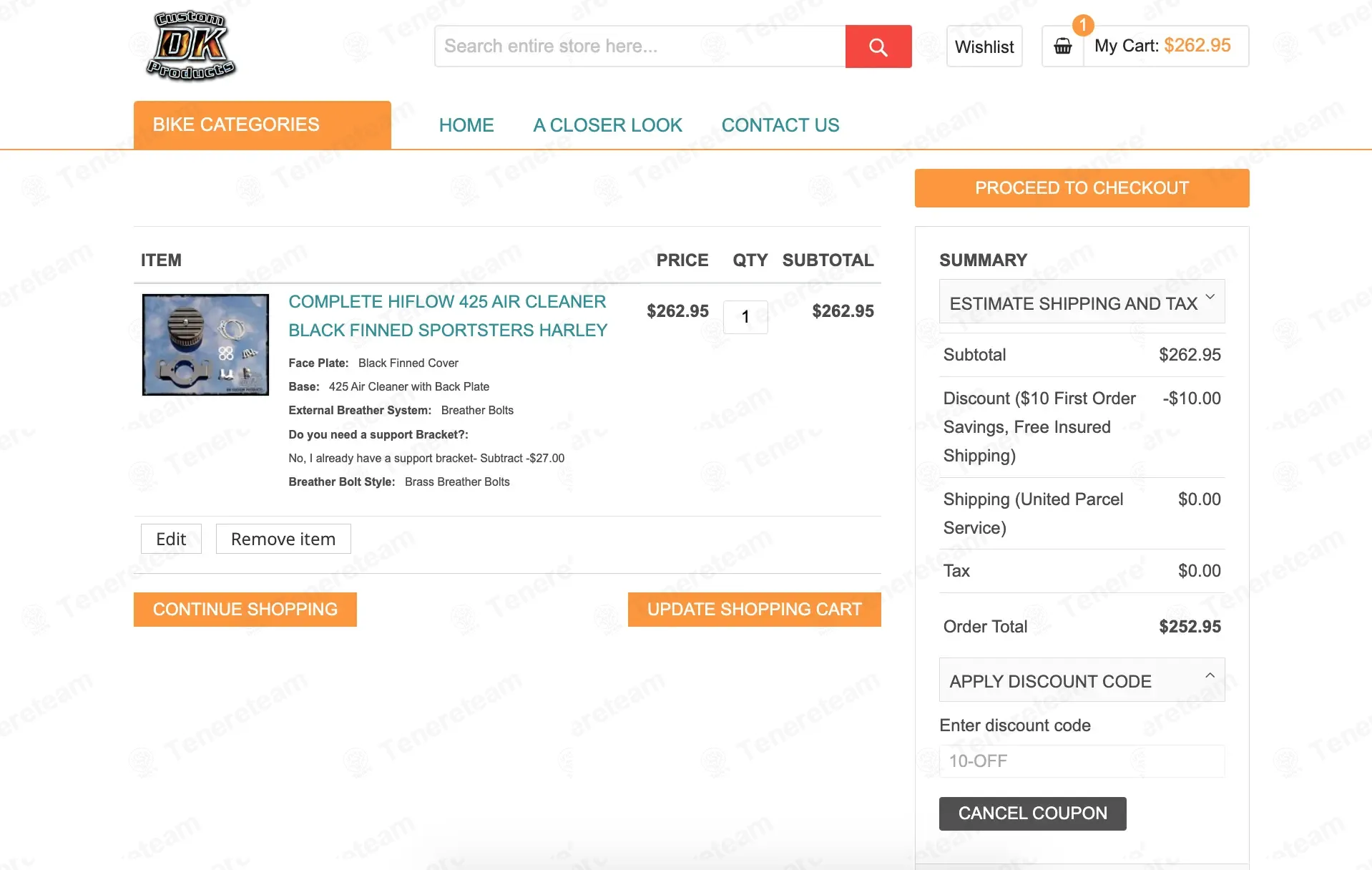Open the shopping basket cart icon
The image size is (1372, 870).
point(1063,47)
